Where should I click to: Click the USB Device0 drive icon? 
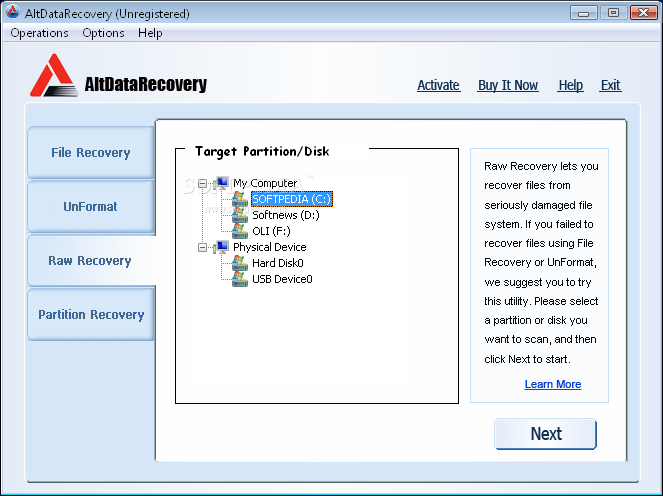240,279
